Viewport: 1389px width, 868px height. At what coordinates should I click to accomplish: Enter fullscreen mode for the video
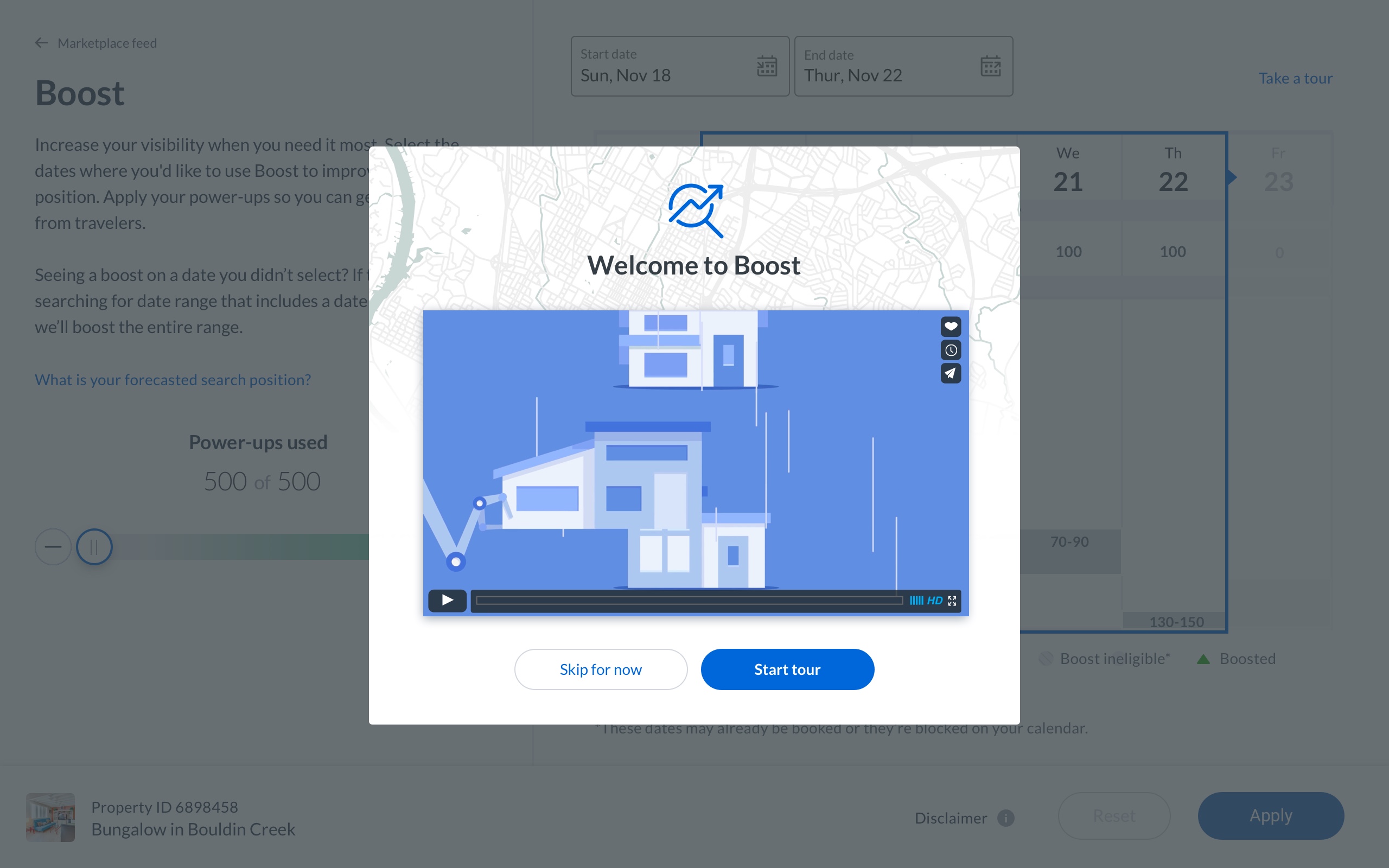(x=952, y=601)
